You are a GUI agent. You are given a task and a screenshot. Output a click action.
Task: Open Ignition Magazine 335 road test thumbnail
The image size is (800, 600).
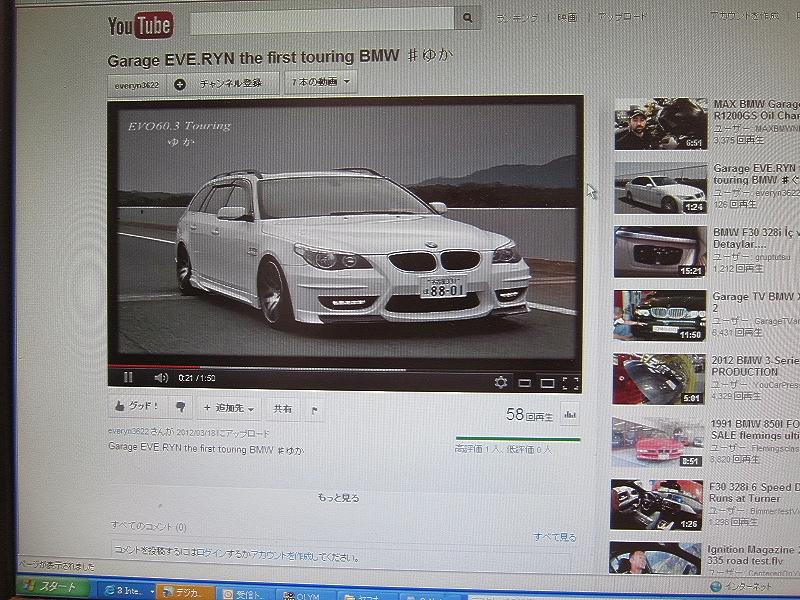[655, 559]
